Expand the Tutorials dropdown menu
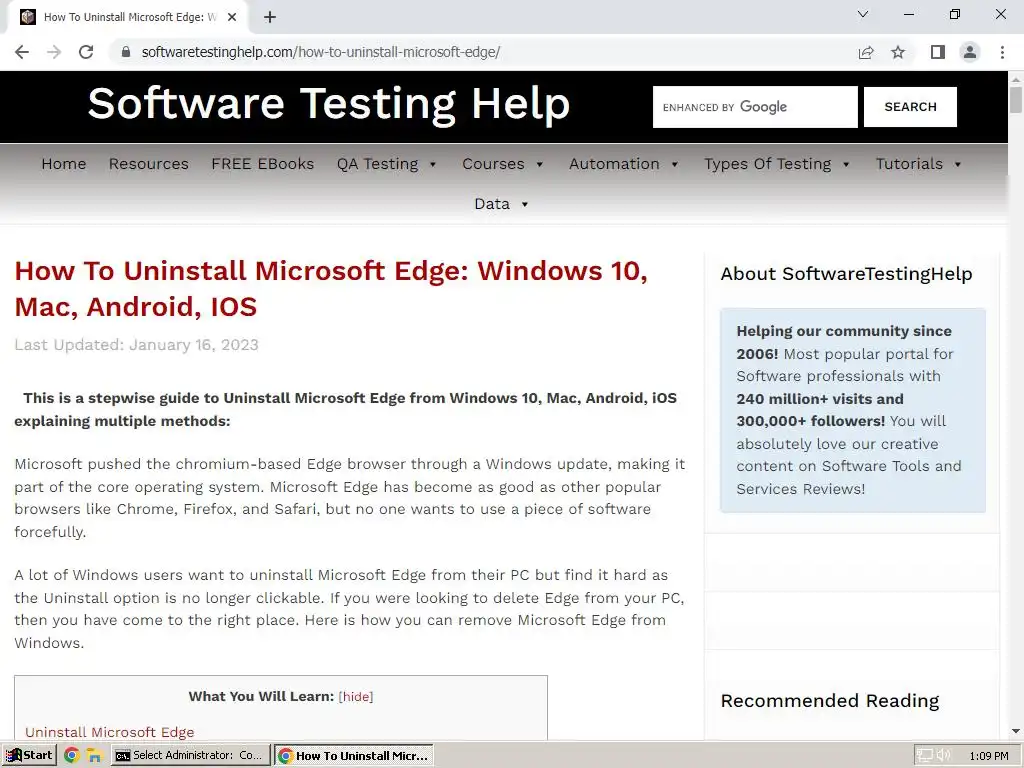 (919, 164)
